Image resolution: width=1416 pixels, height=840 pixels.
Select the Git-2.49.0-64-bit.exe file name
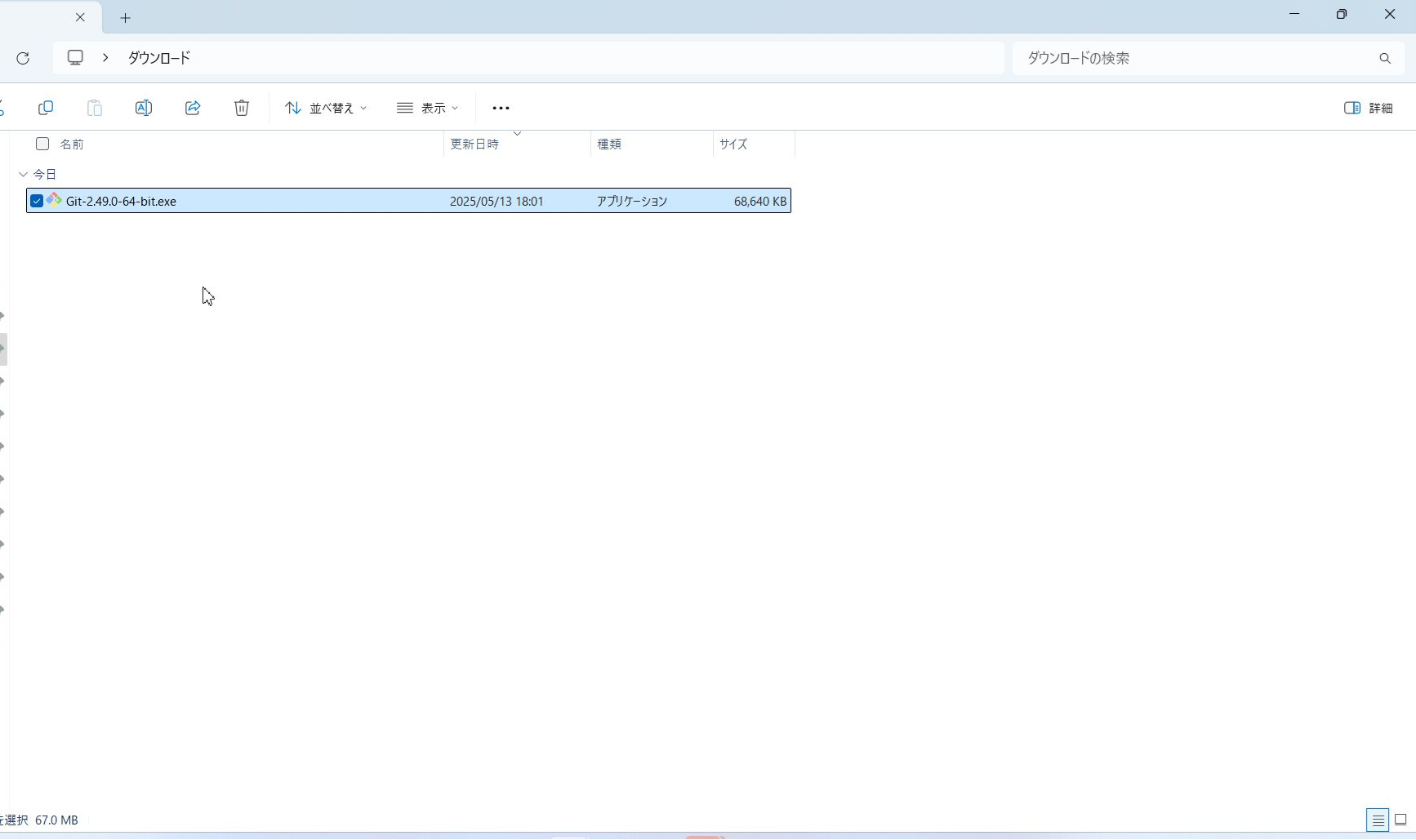[x=121, y=201]
